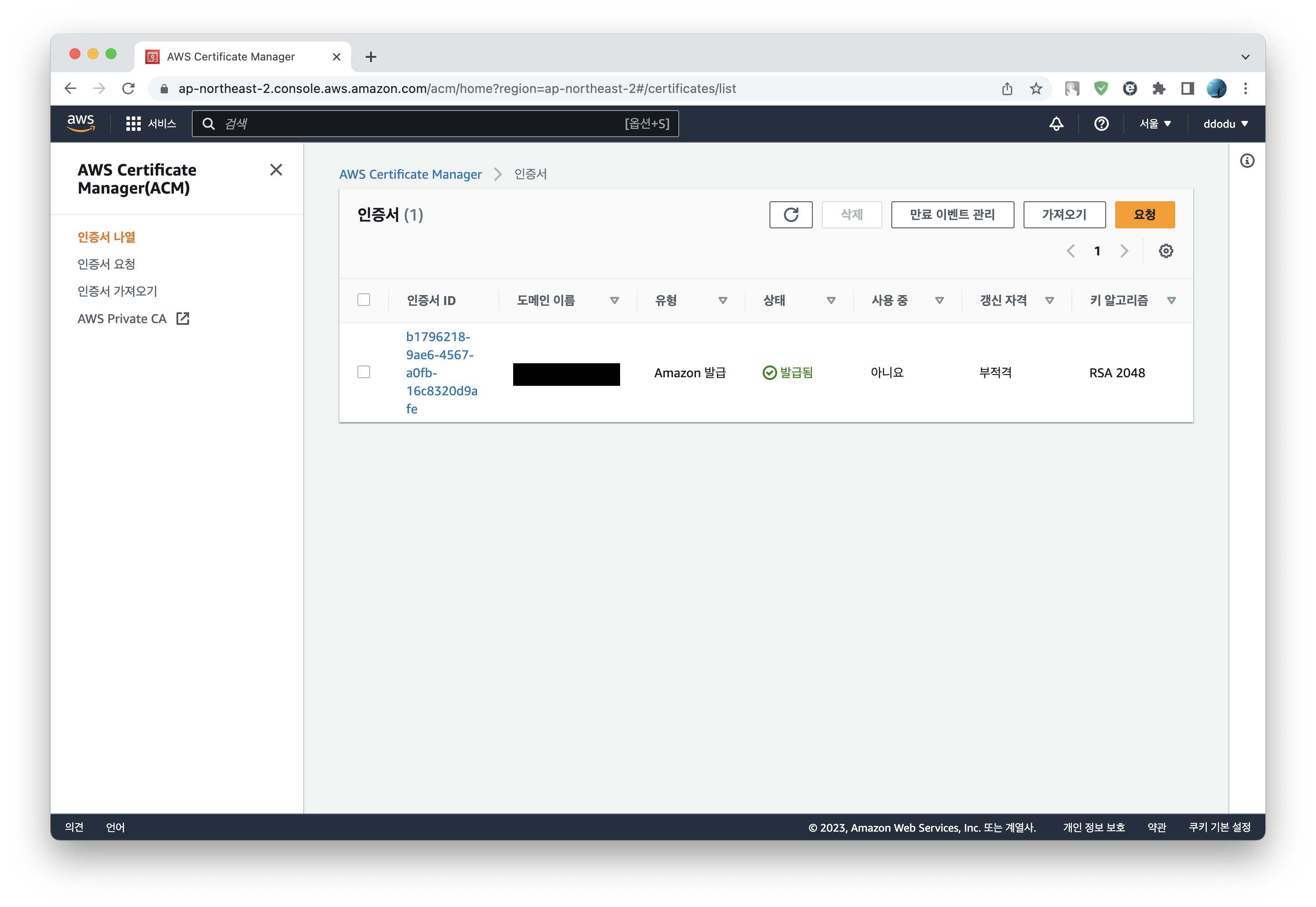The image size is (1316, 907).
Task: Click the 인증서 ID column header
Action: pos(431,301)
